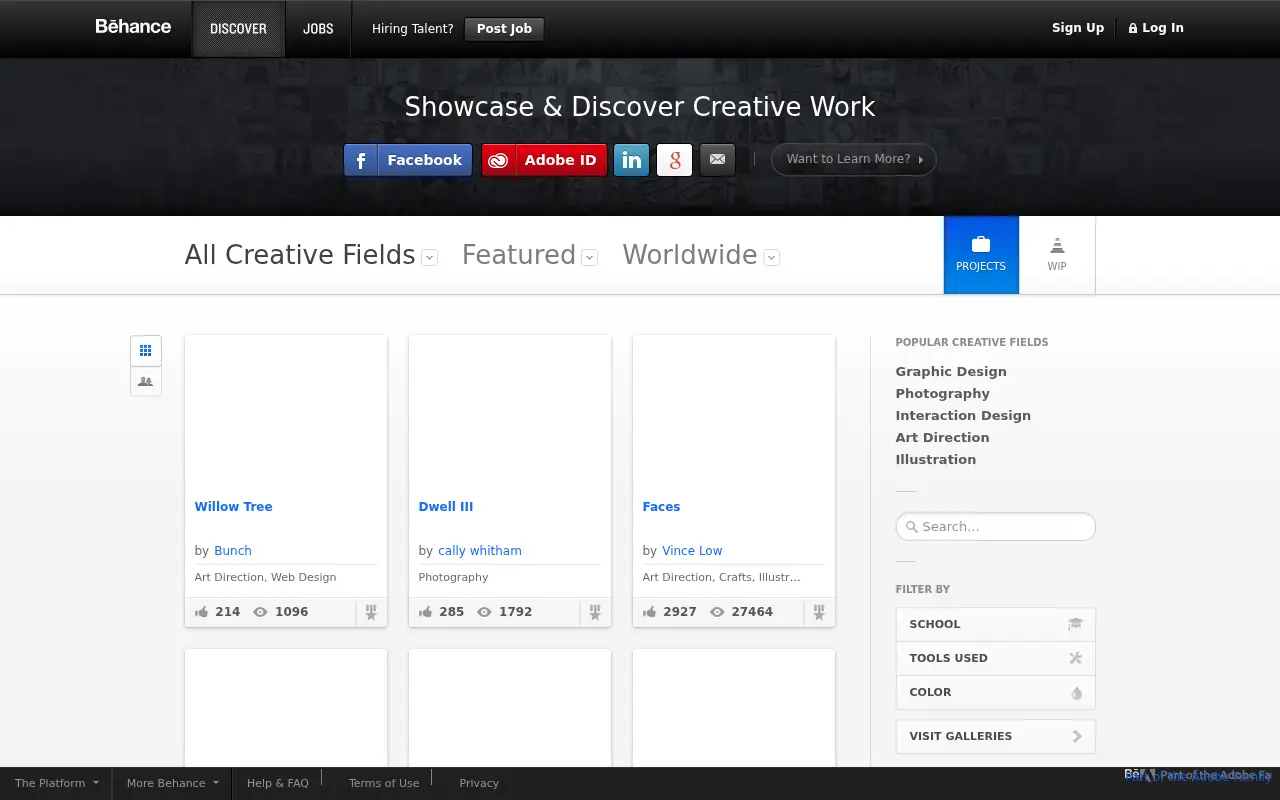Open the Featured sort dropdown
This screenshot has width=1280, height=800.
[529, 255]
